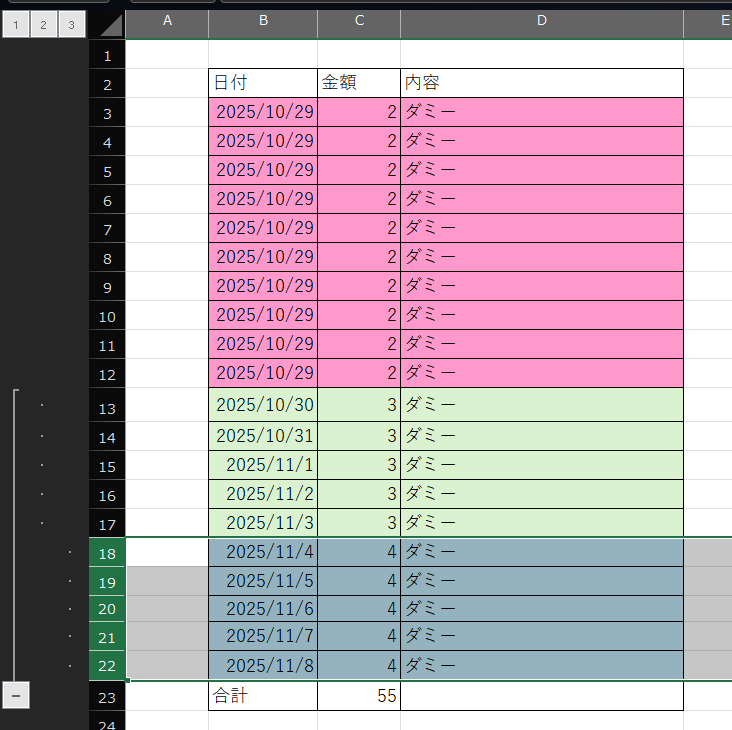Click the highlighted row 18 header
The height and width of the screenshot is (730, 732).
[x=107, y=553]
